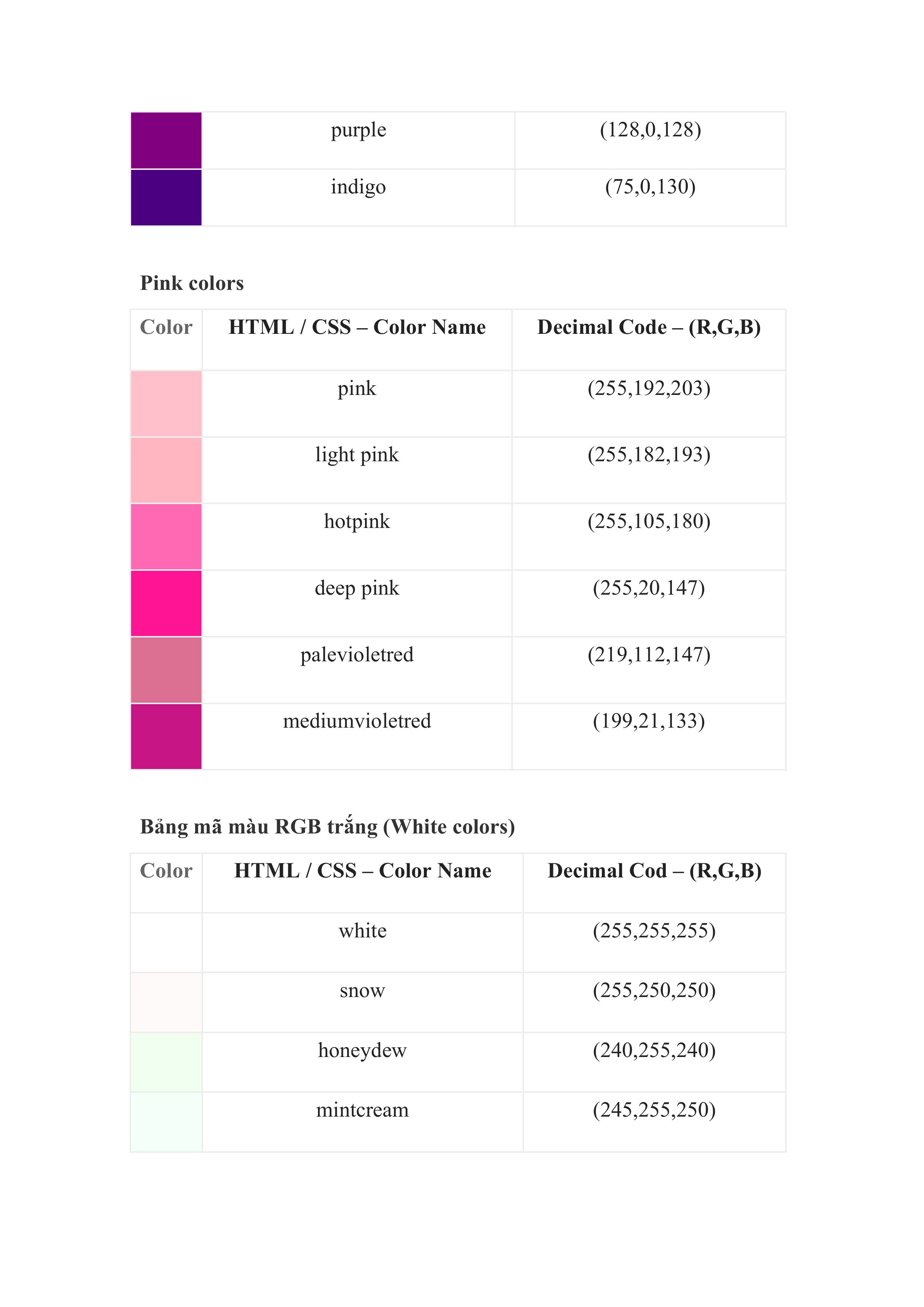The height and width of the screenshot is (1307, 924).
Task: Select the hotpink color swatch
Action: click(x=166, y=537)
